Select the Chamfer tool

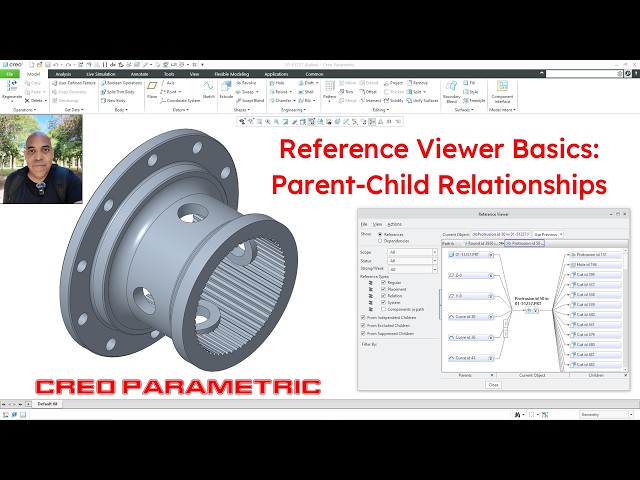click(x=282, y=100)
